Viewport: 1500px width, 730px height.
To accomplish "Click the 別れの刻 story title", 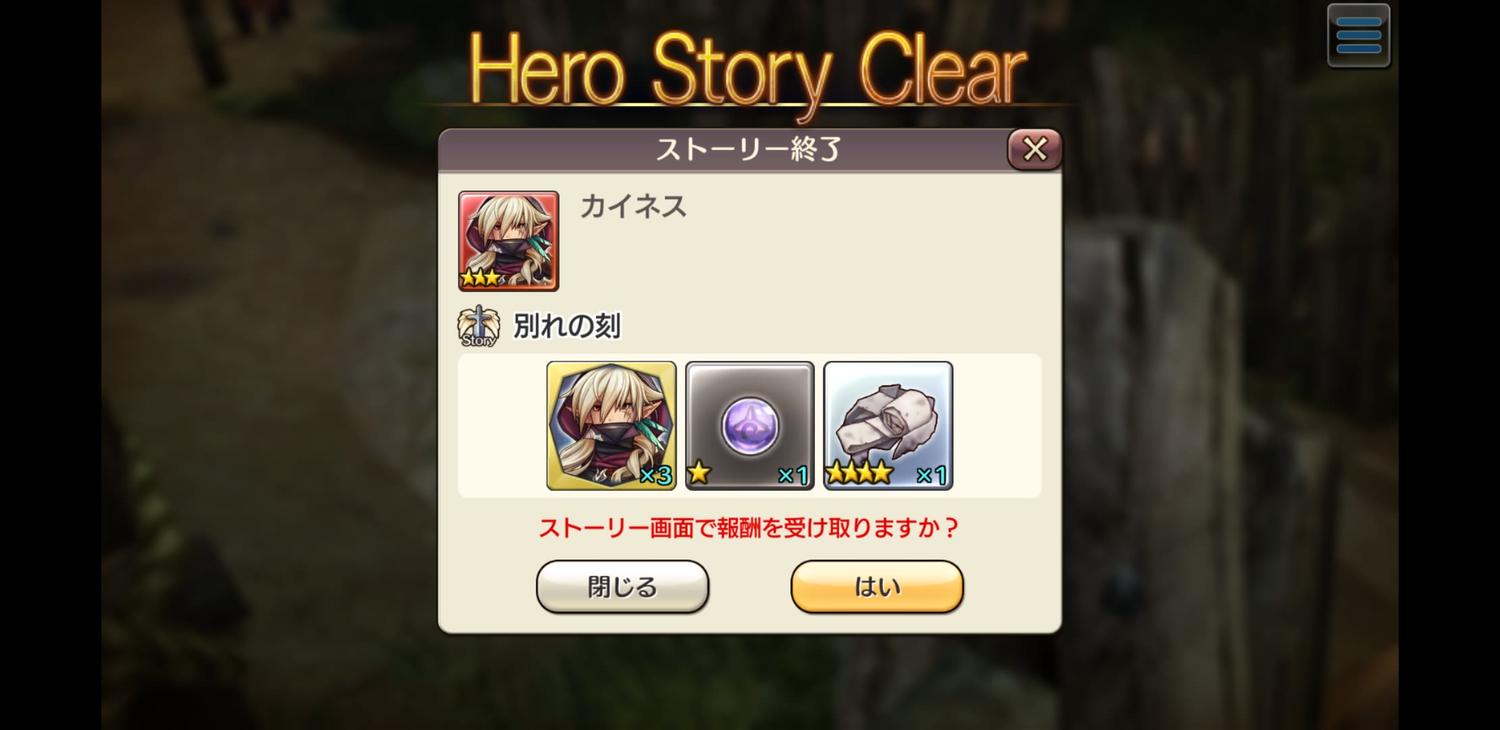I will [x=567, y=326].
